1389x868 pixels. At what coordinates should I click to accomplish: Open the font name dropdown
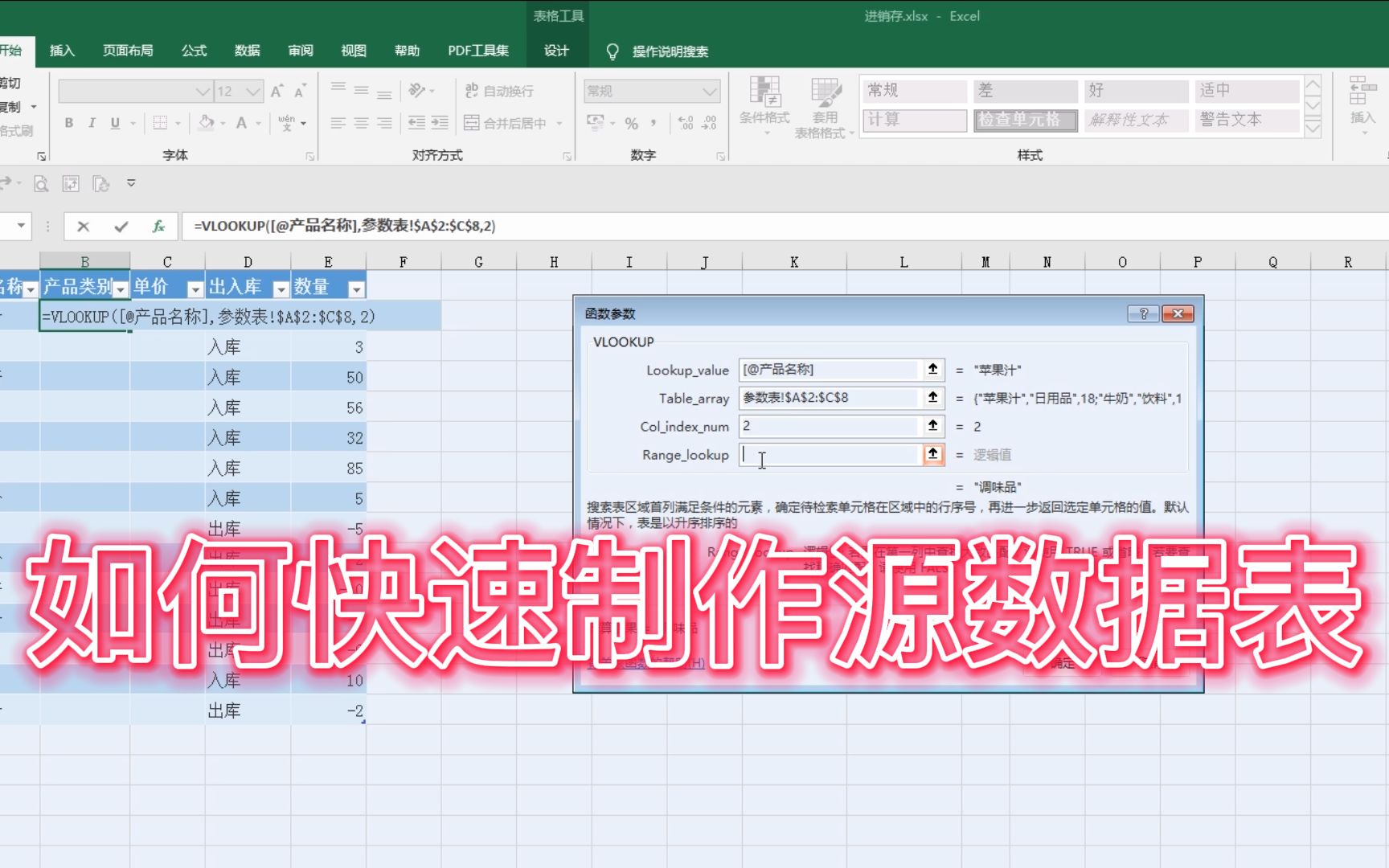point(203,92)
